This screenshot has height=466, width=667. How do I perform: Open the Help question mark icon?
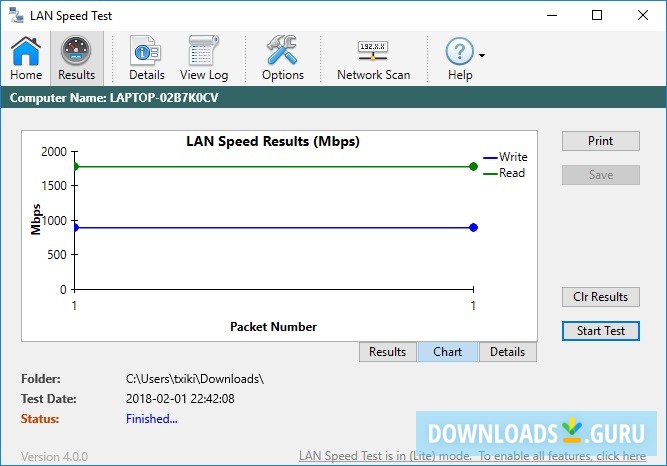(459, 58)
